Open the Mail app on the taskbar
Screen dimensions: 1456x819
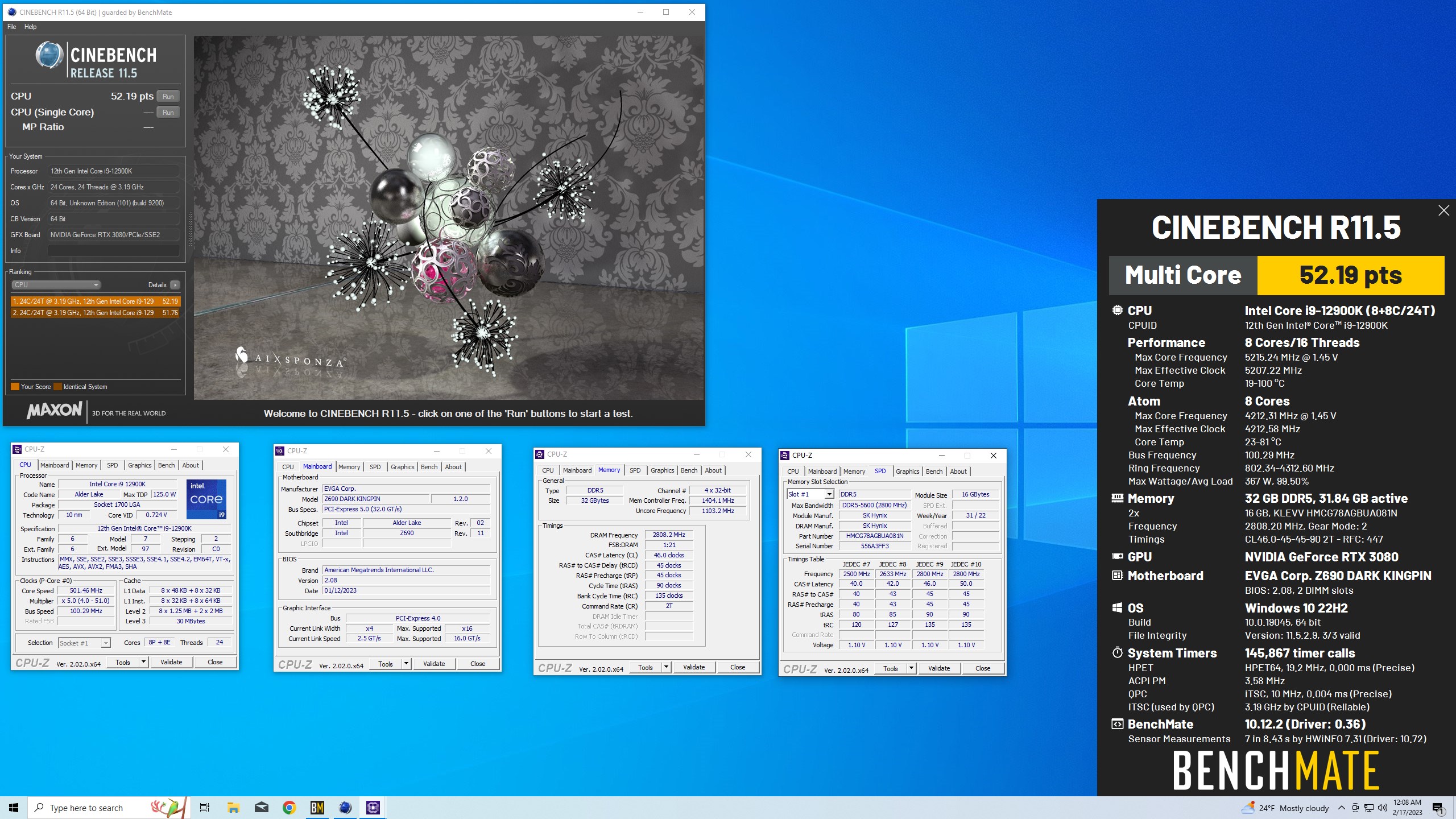point(262,808)
